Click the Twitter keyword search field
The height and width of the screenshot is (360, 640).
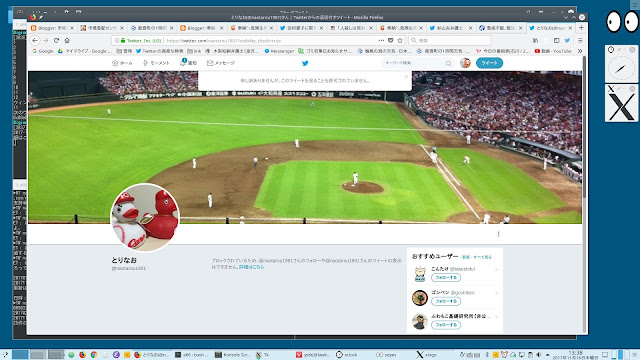(417, 63)
